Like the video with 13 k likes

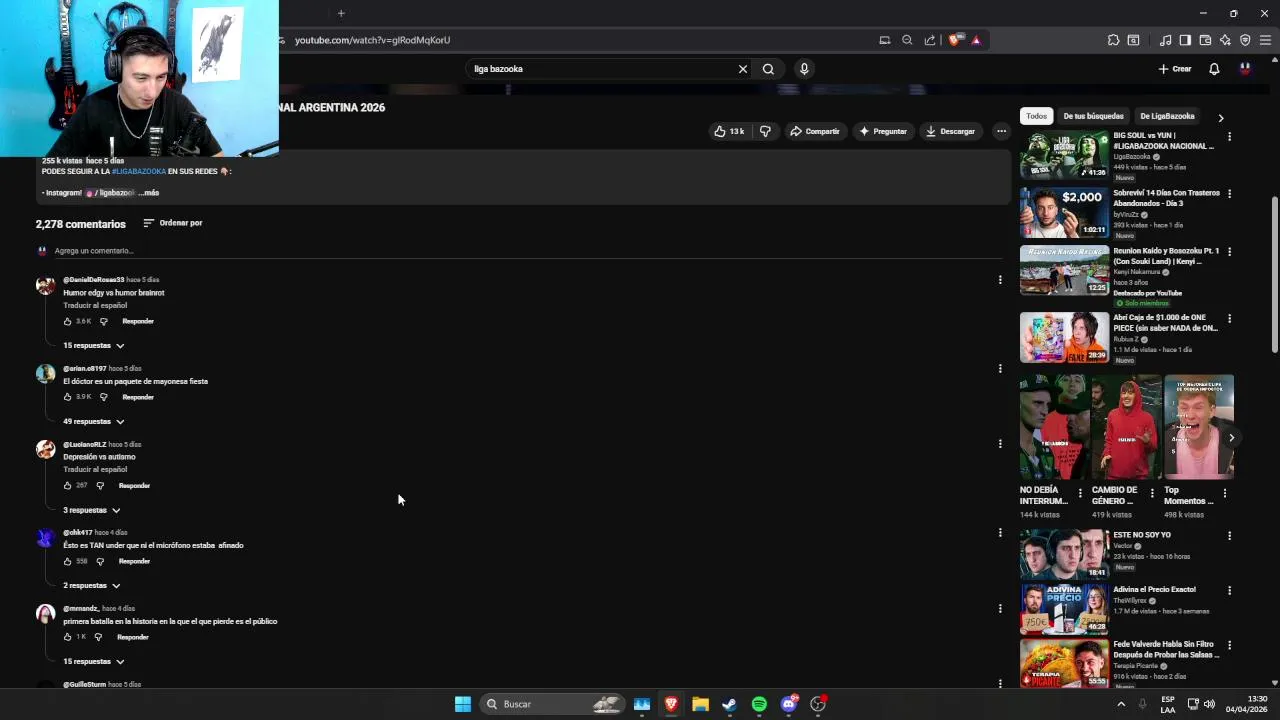[x=728, y=131]
